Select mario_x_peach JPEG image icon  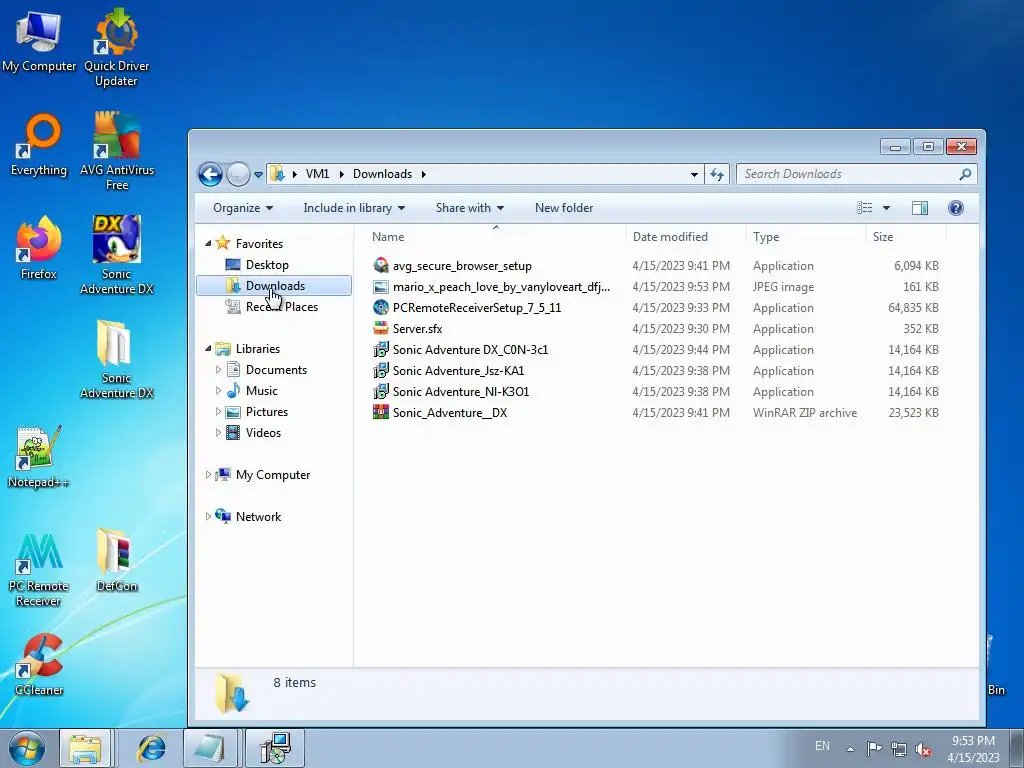pyautogui.click(x=381, y=287)
